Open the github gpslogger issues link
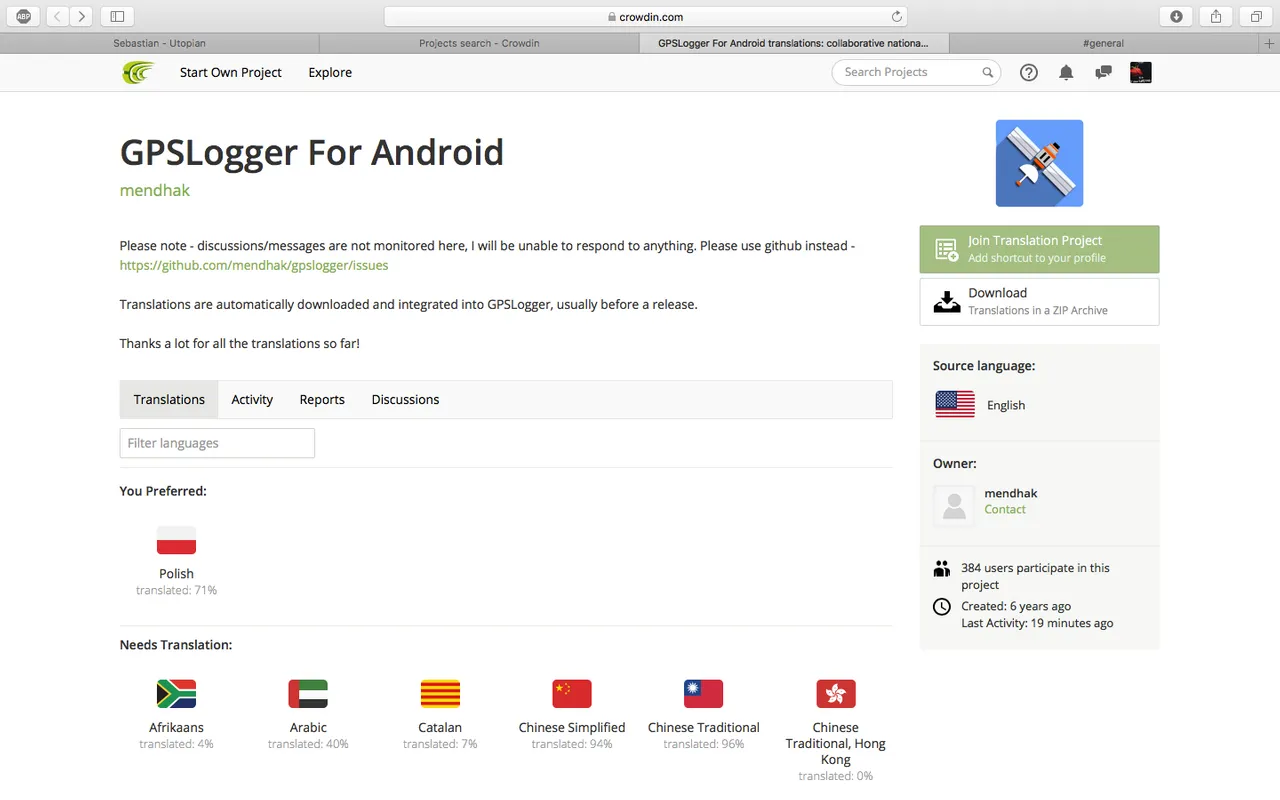Viewport: 1280px width, 800px height. click(x=254, y=265)
